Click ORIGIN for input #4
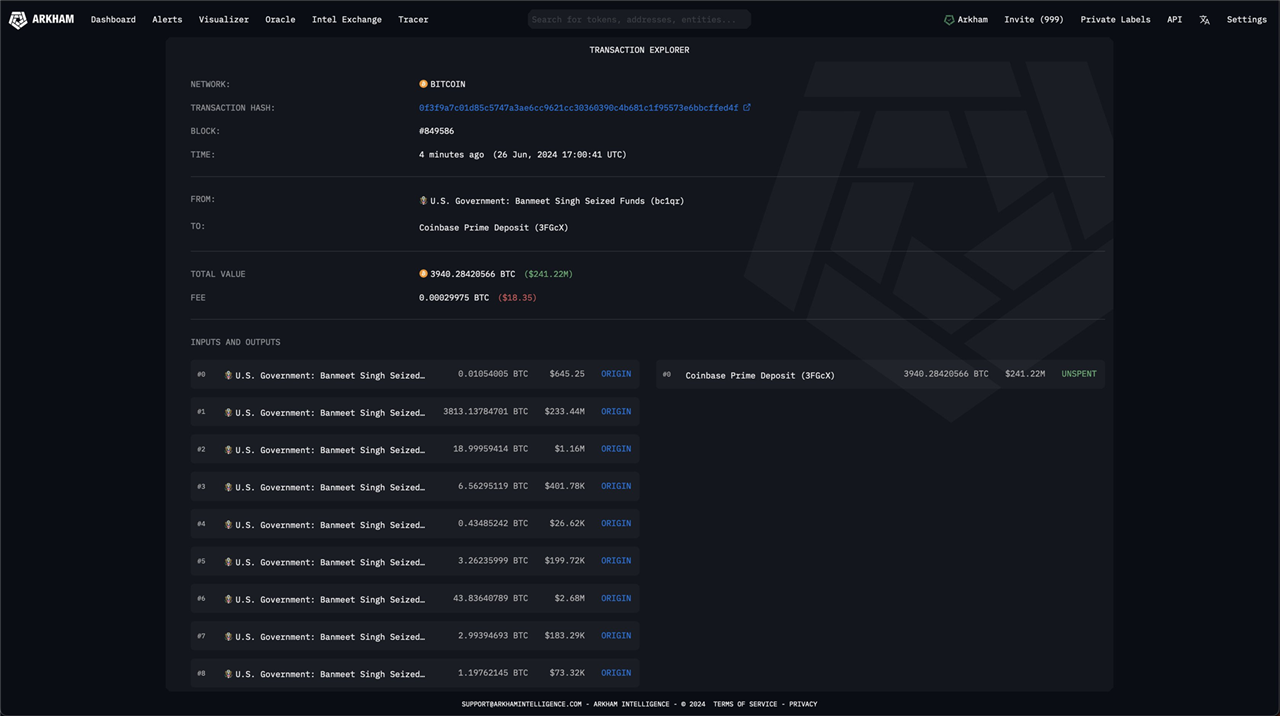 tap(616, 523)
